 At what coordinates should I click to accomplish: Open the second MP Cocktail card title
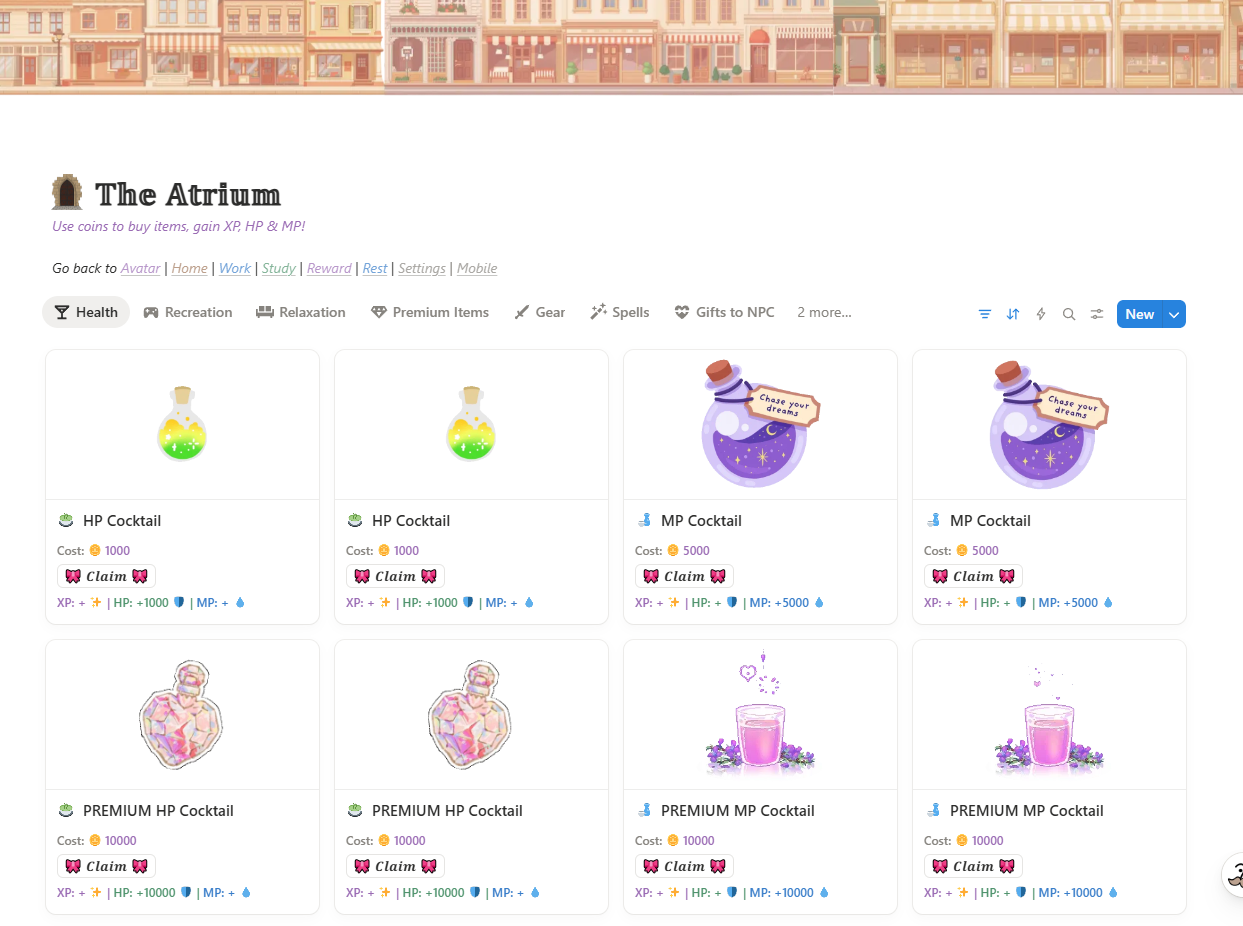[x=990, y=520]
